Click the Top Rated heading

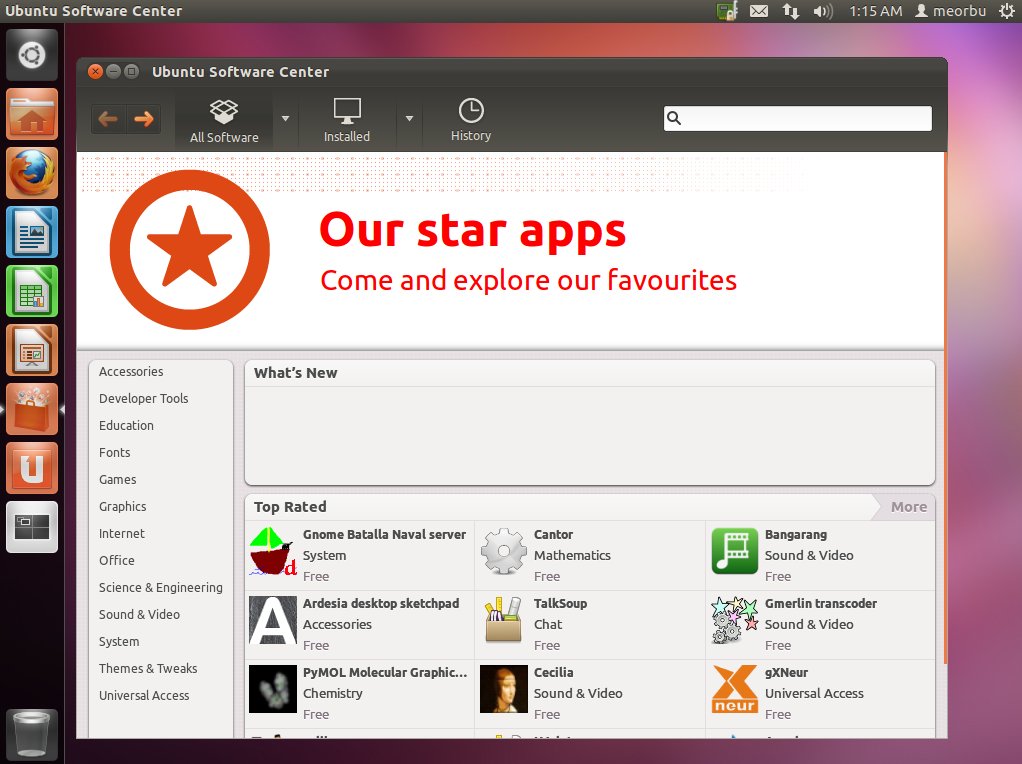(290, 507)
